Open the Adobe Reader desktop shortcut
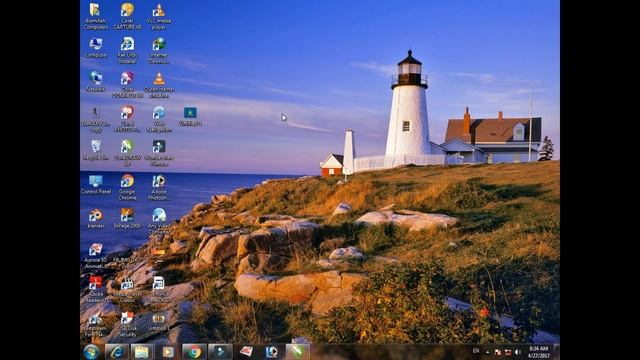640x360 pixels. point(96,290)
